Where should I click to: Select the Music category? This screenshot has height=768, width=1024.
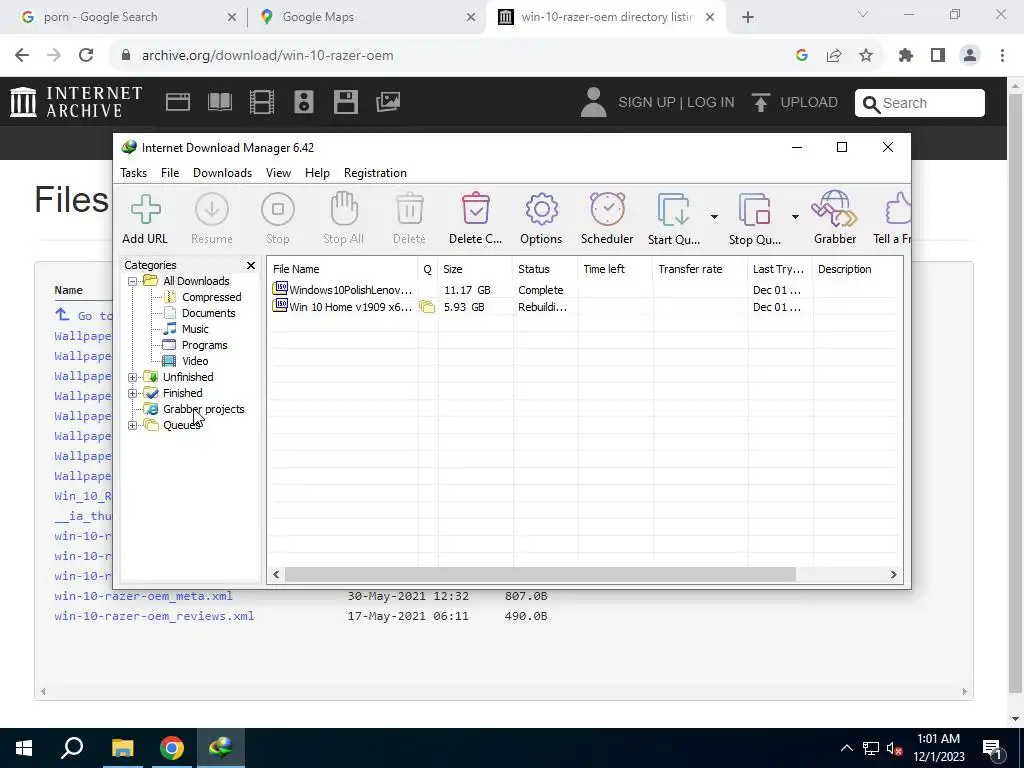[195, 329]
